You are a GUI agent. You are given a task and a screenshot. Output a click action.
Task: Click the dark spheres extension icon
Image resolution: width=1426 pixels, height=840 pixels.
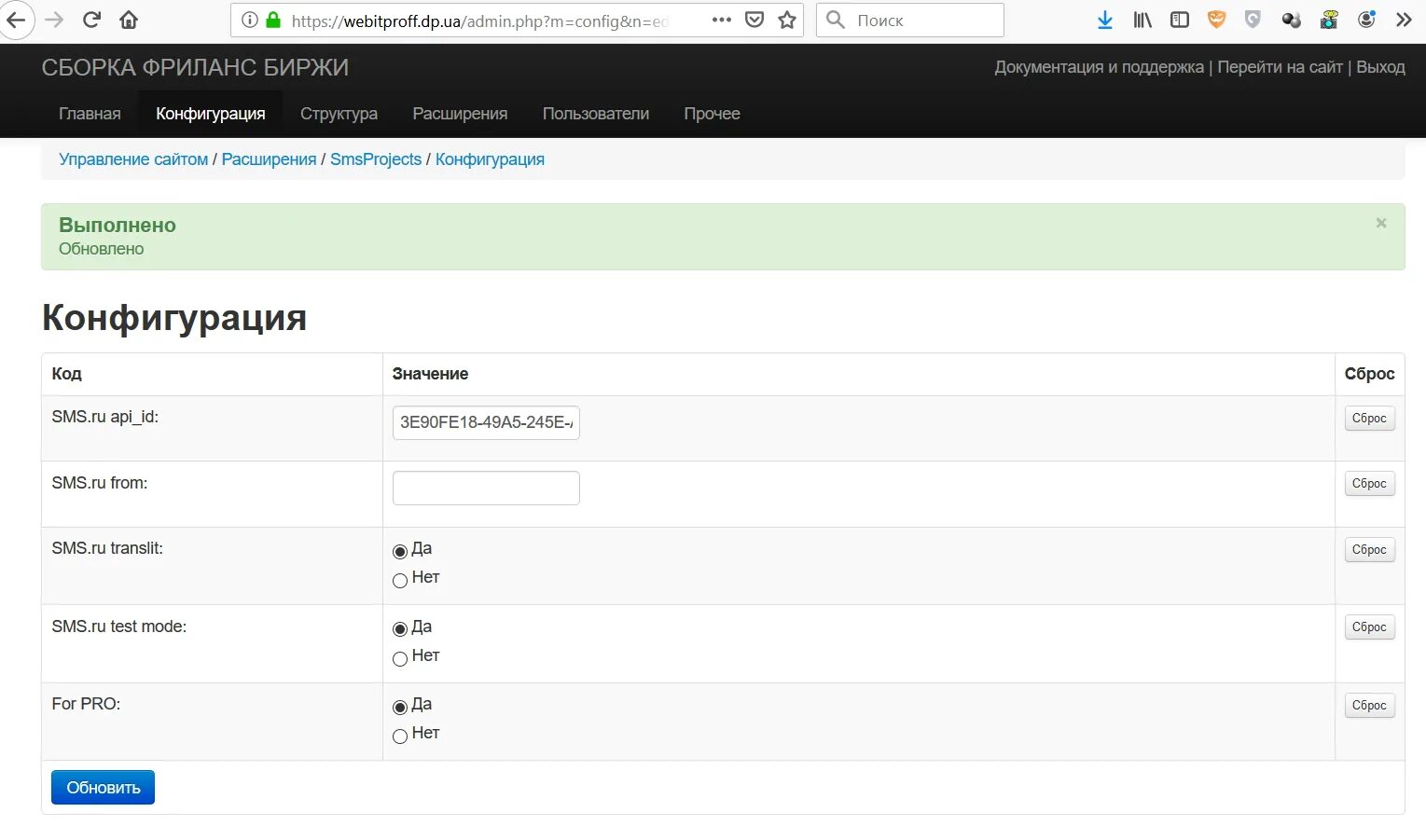click(x=1291, y=20)
